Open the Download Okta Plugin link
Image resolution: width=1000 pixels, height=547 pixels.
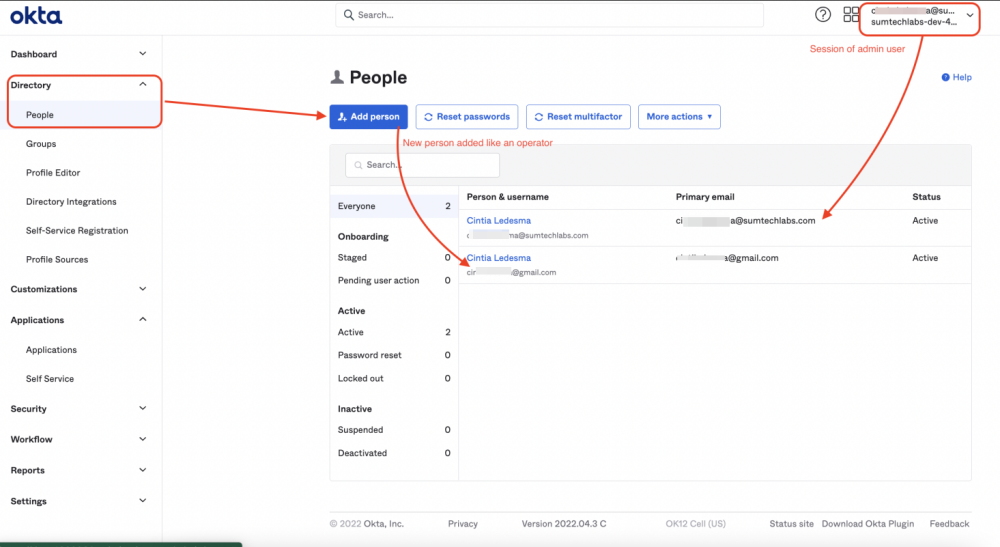(x=869, y=524)
